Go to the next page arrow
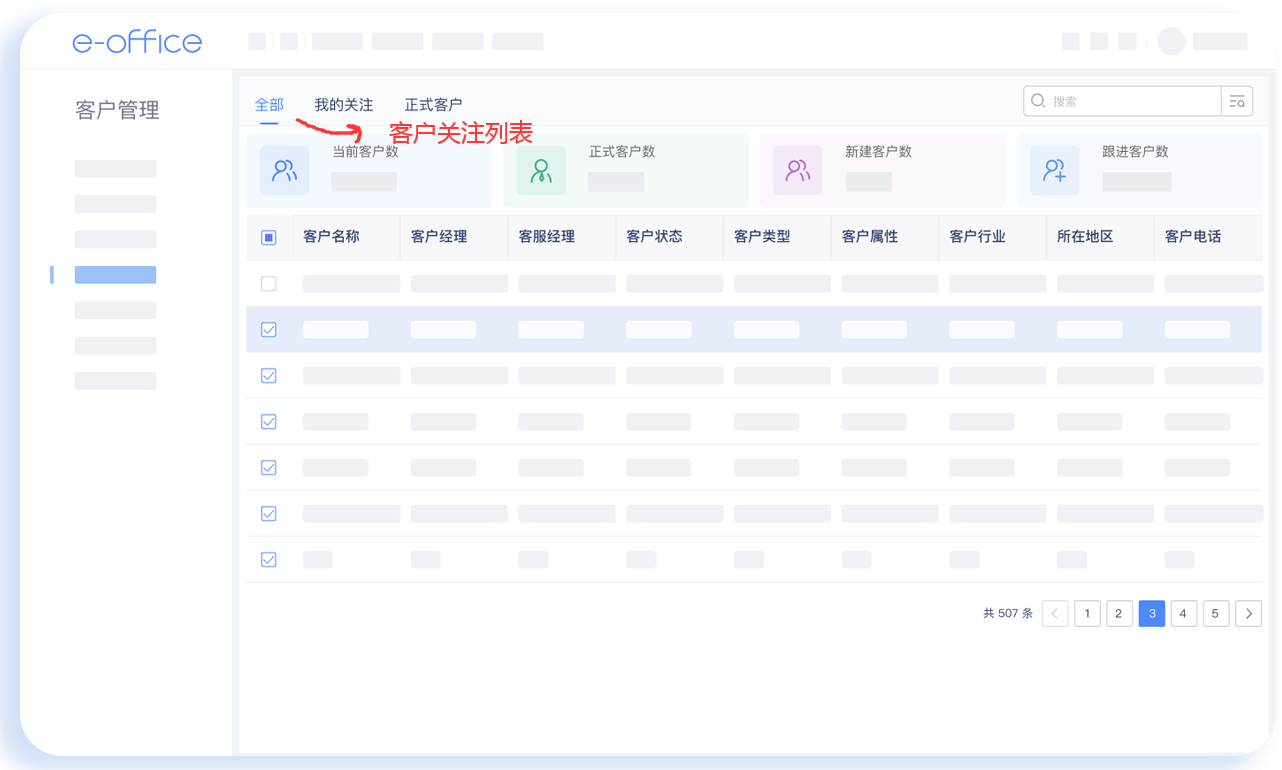 [x=1248, y=613]
